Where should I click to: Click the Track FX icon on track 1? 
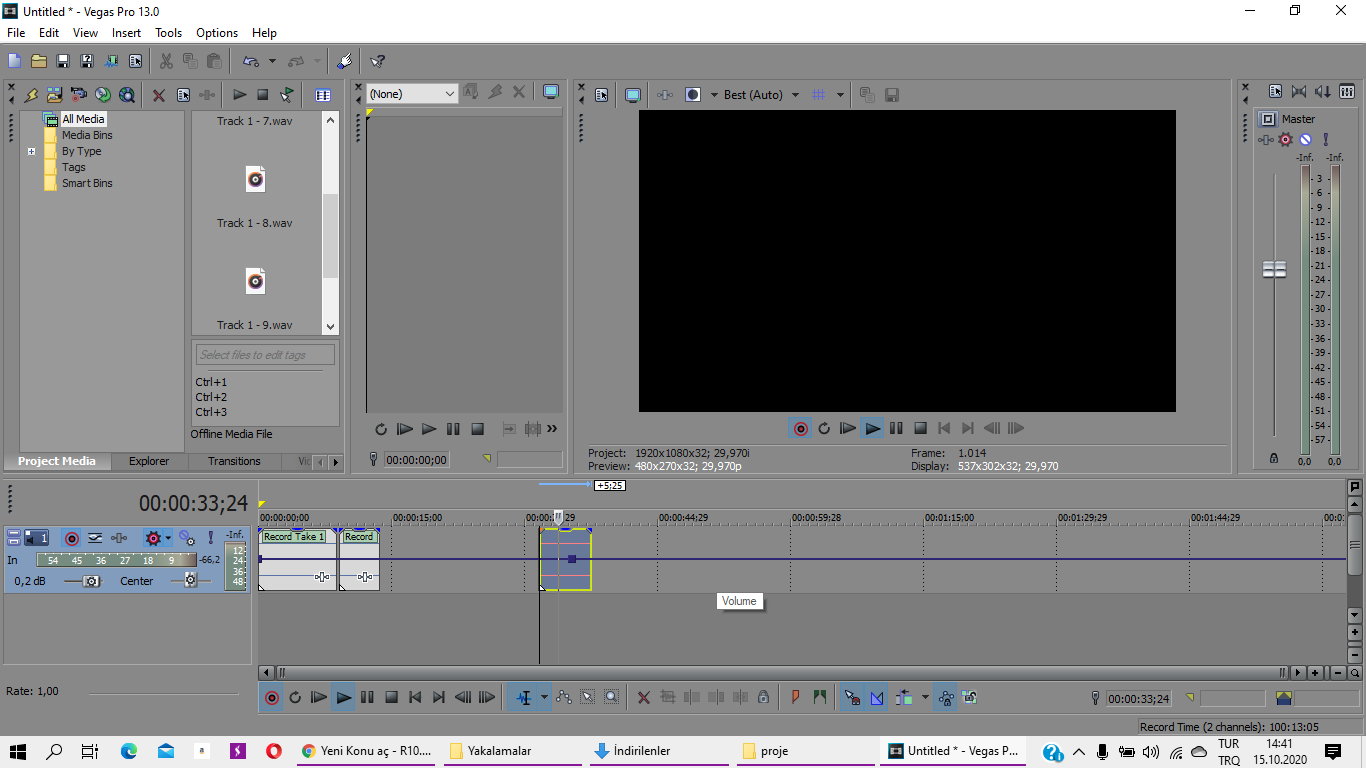[119, 538]
